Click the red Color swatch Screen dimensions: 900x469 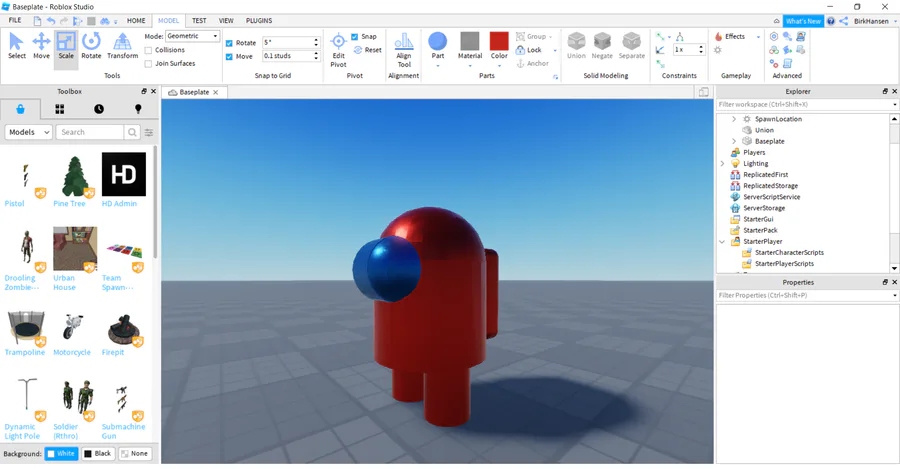[499, 41]
